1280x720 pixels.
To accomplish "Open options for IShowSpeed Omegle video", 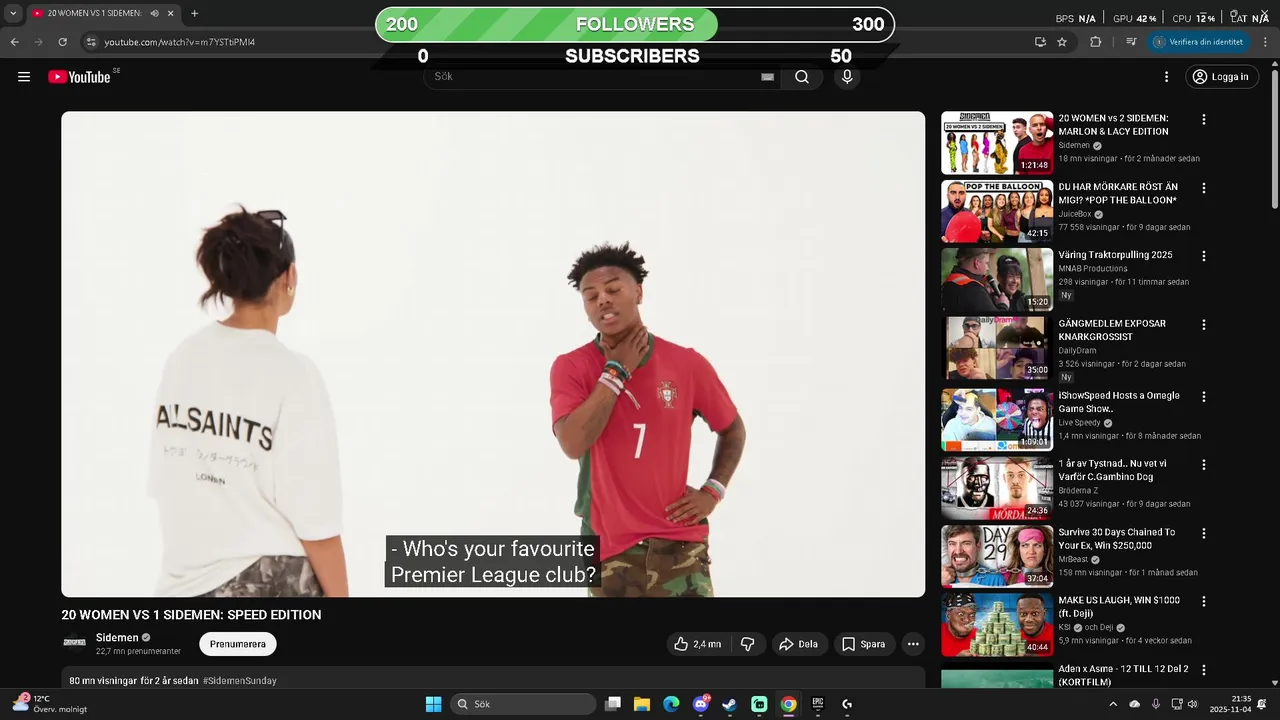I will 1203,397.
